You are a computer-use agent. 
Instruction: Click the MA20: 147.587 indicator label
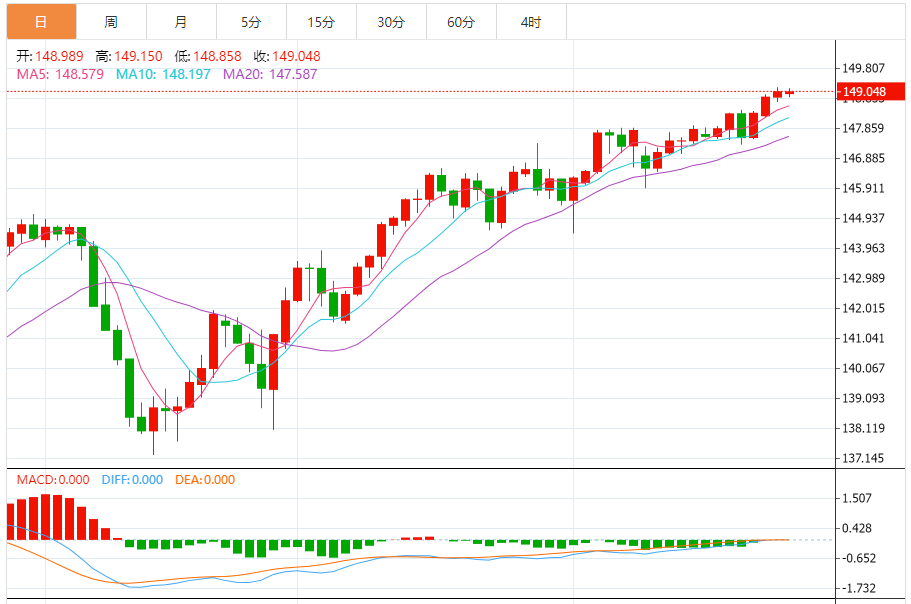tap(270, 74)
